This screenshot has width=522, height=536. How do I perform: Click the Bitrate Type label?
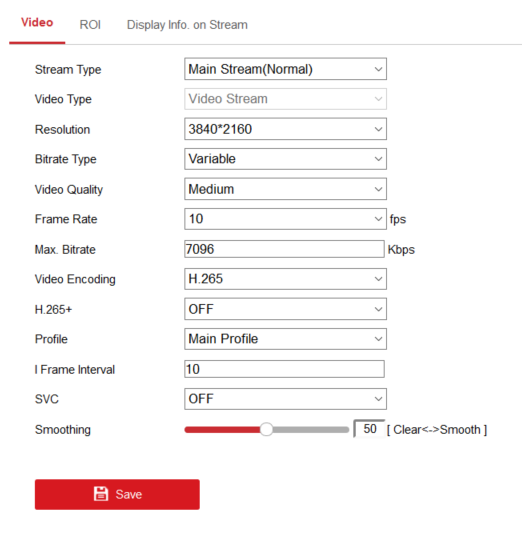(x=66, y=159)
